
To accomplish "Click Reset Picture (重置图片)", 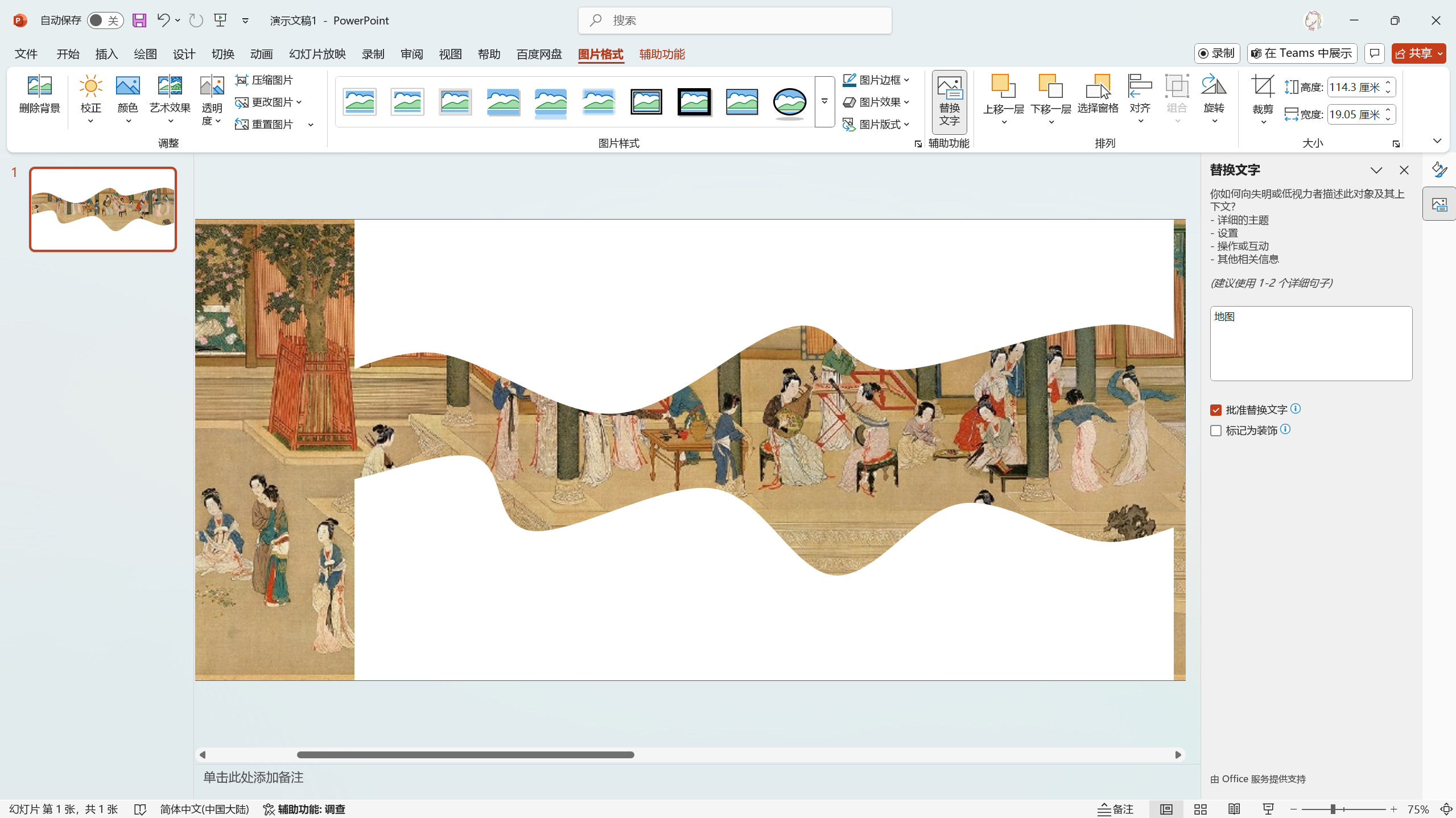I will tap(265, 125).
